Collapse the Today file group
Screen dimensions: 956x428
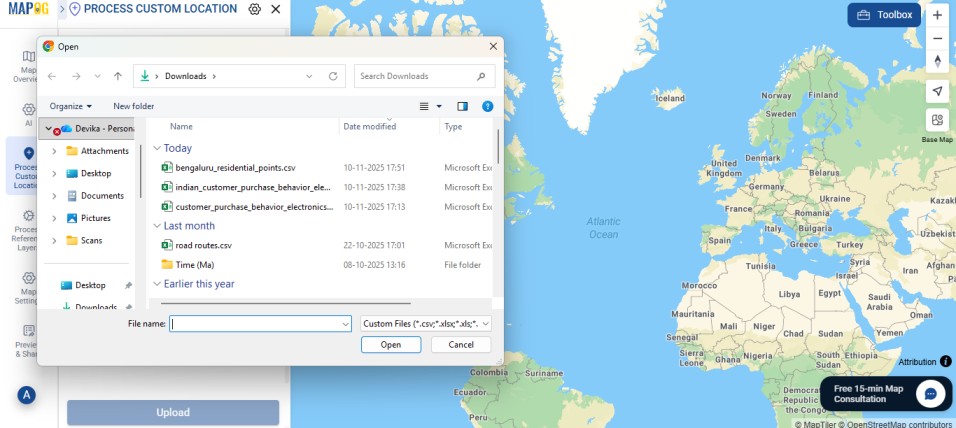pyautogui.click(x=157, y=148)
